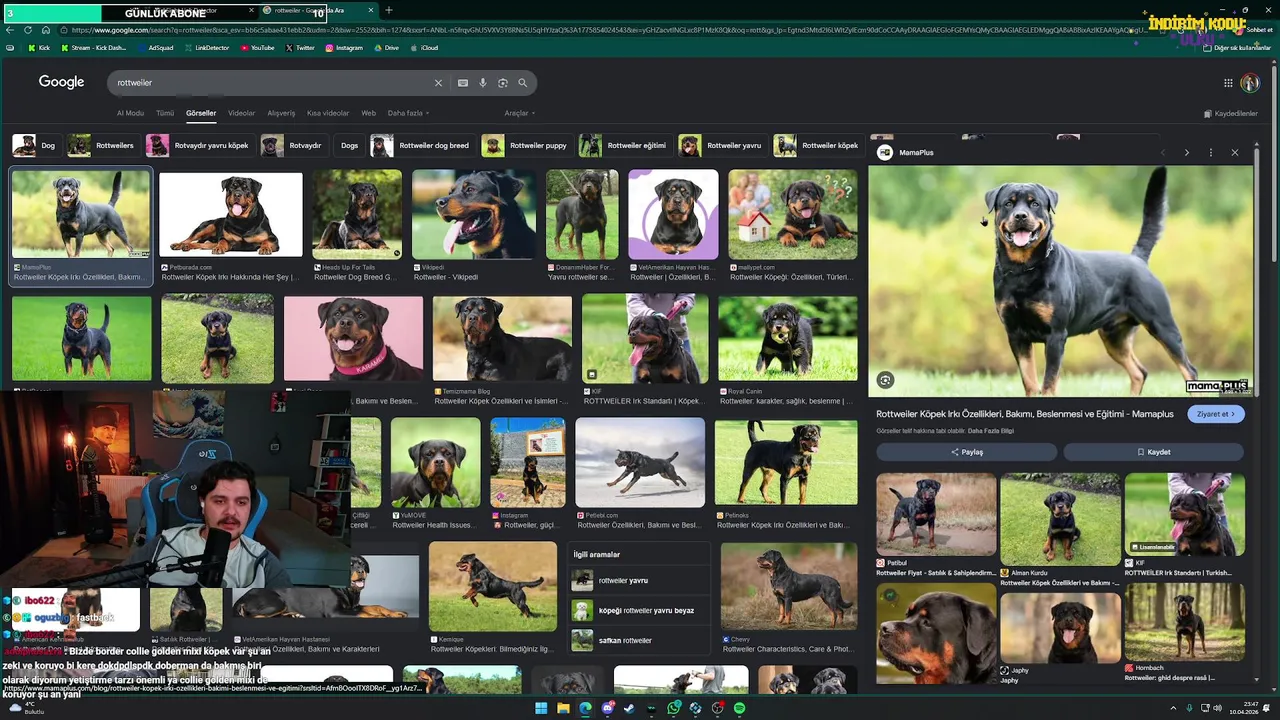Click the Kaydet save button
Viewport: 1280px width, 720px height.
tap(1154, 452)
